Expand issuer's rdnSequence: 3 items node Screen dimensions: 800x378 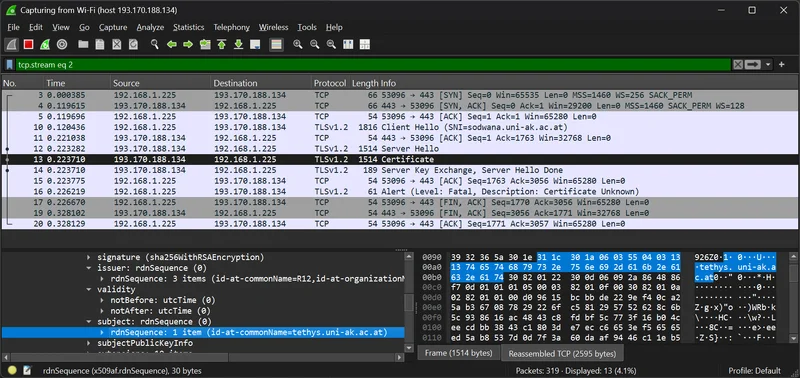click(102, 279)
